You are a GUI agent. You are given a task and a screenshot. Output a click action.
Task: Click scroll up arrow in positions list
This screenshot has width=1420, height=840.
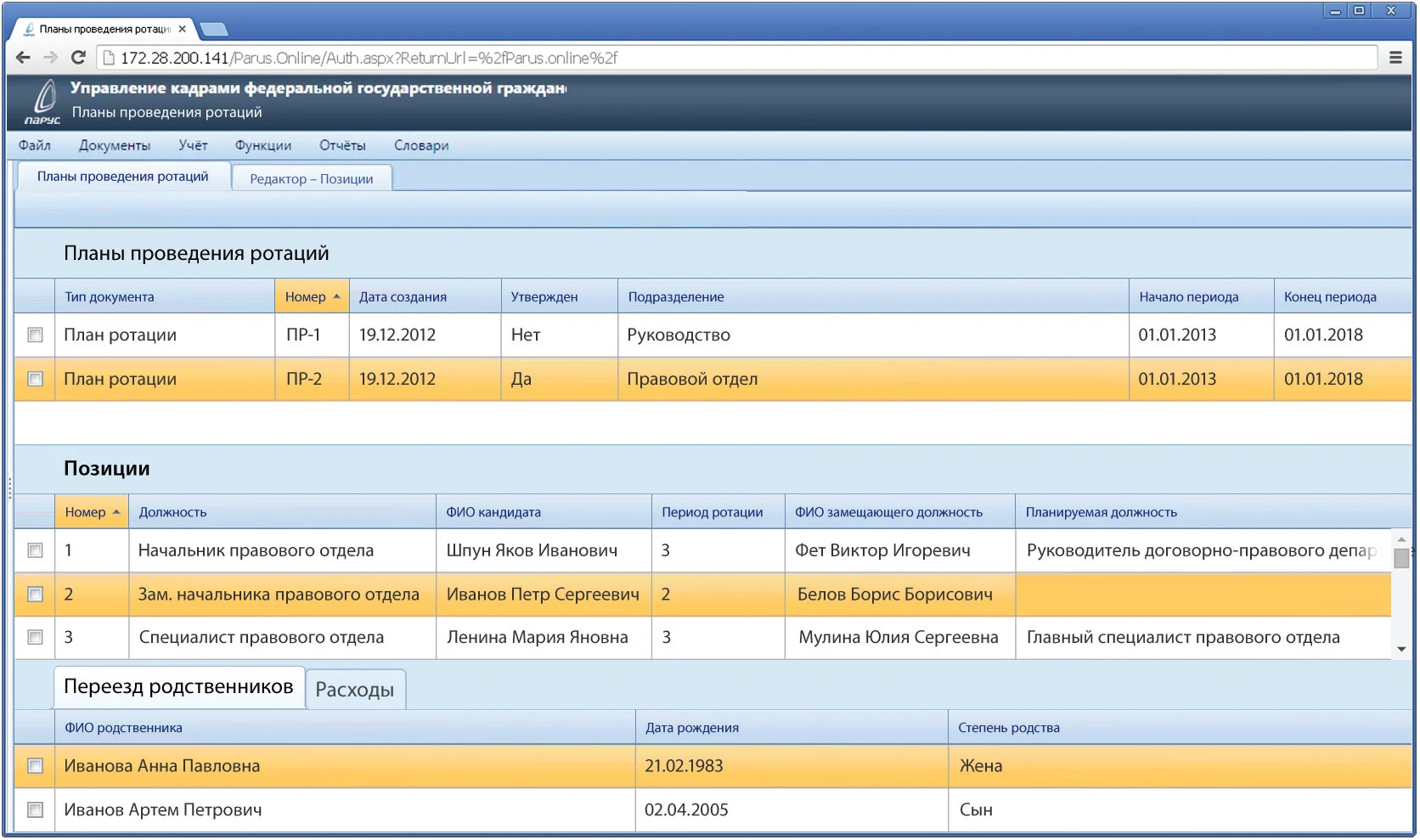[x=1401, y=539]
